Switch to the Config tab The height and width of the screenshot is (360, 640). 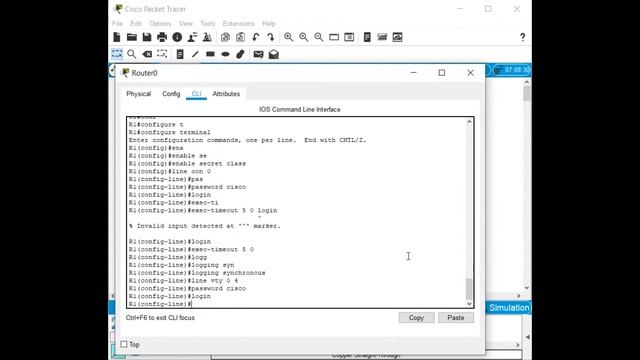171,93
